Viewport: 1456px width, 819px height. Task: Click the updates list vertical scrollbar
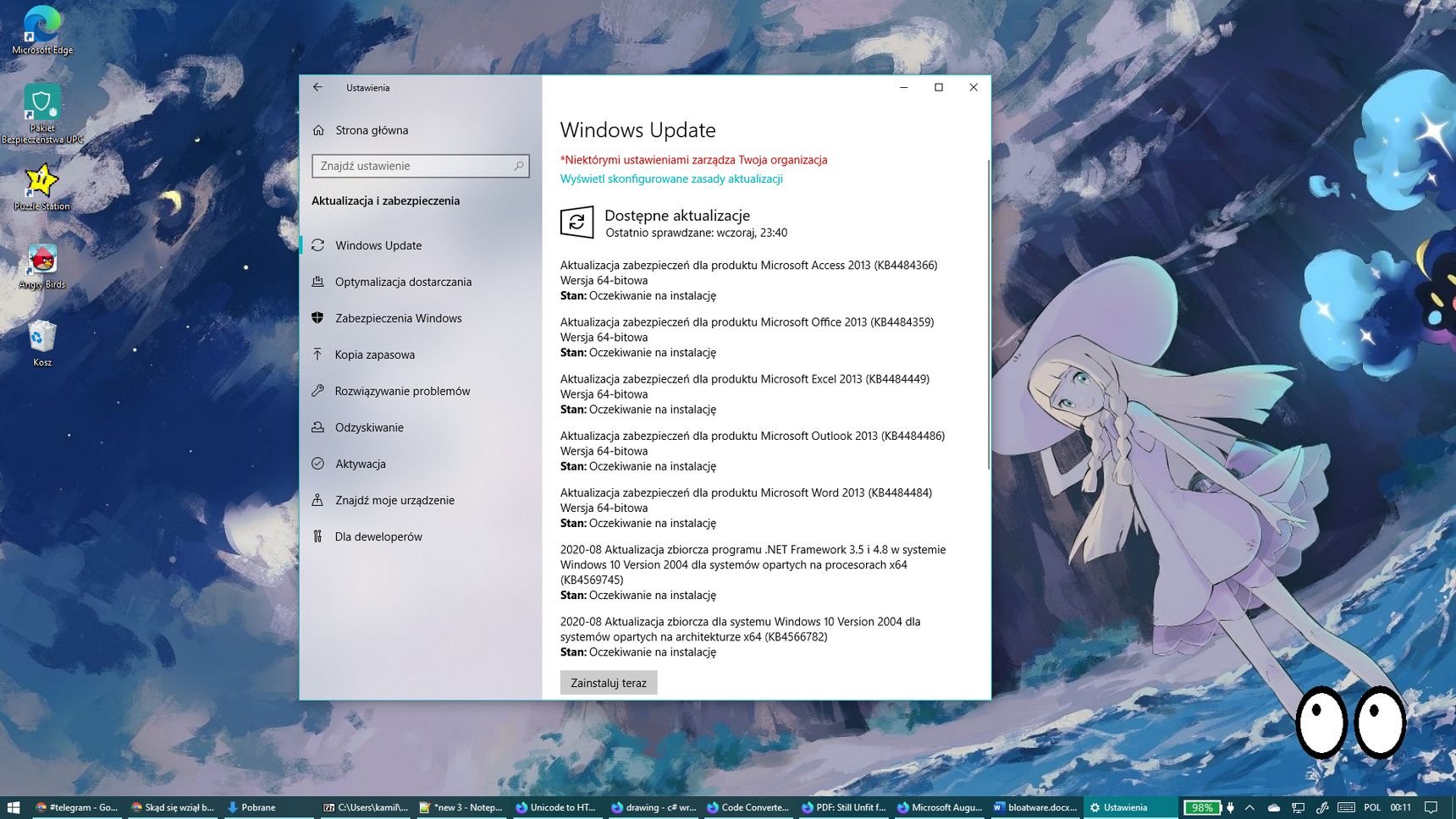(988, 315)
